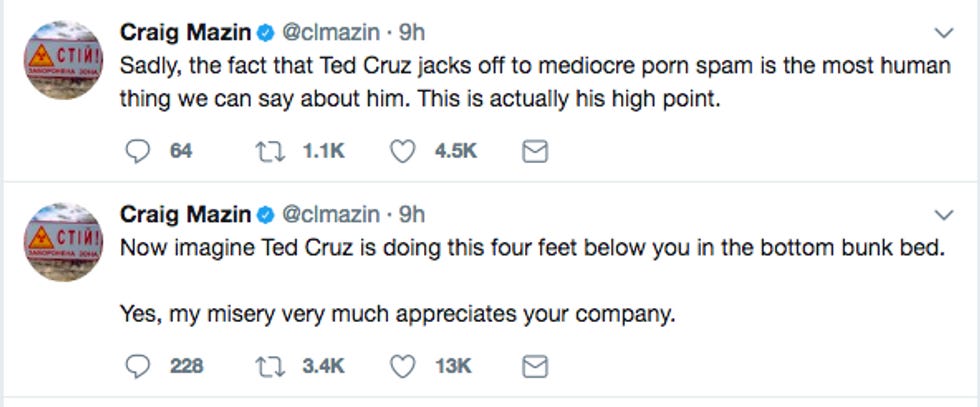Click the @clmazin handle on second tweet

(x=330, y=214)
